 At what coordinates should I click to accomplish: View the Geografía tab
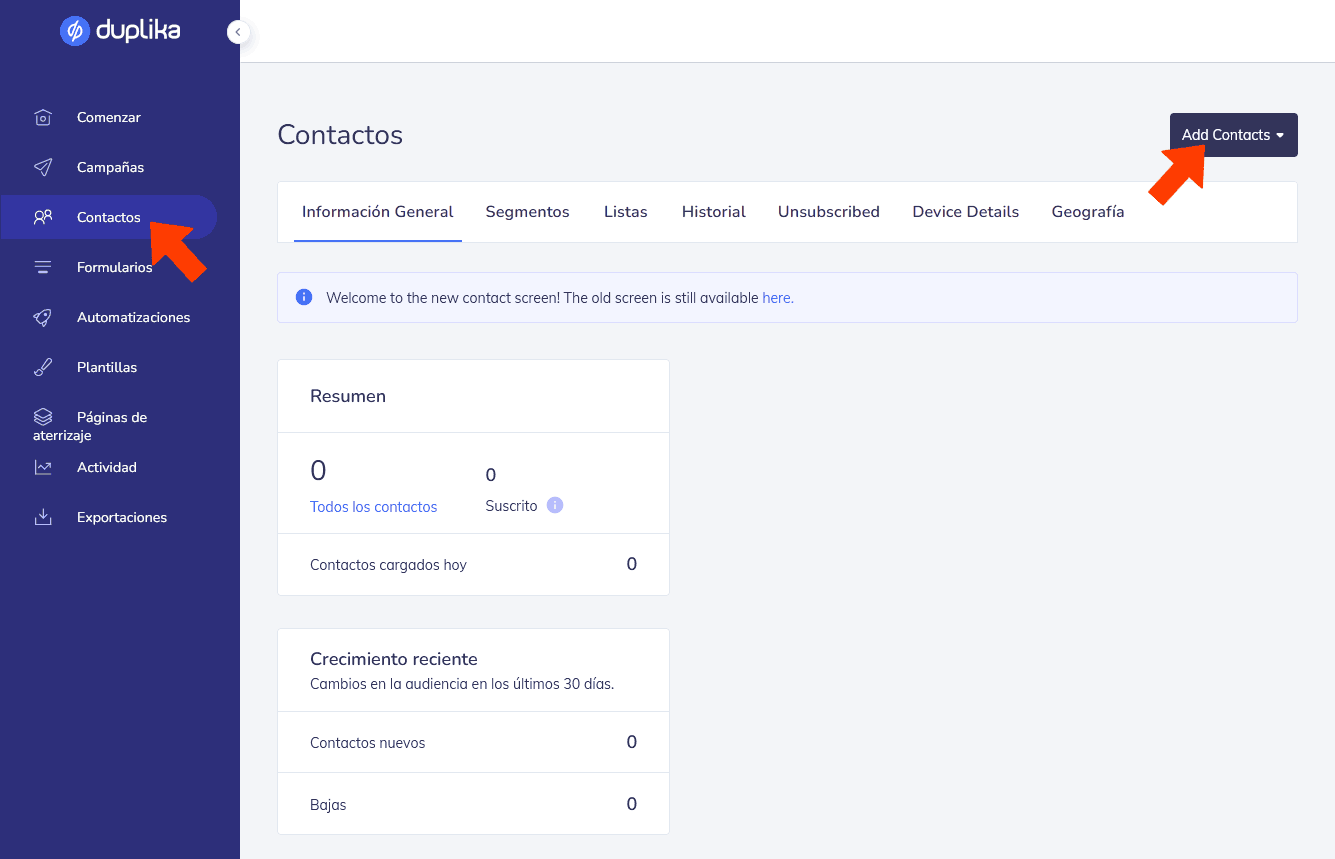tap(1087, 212)
